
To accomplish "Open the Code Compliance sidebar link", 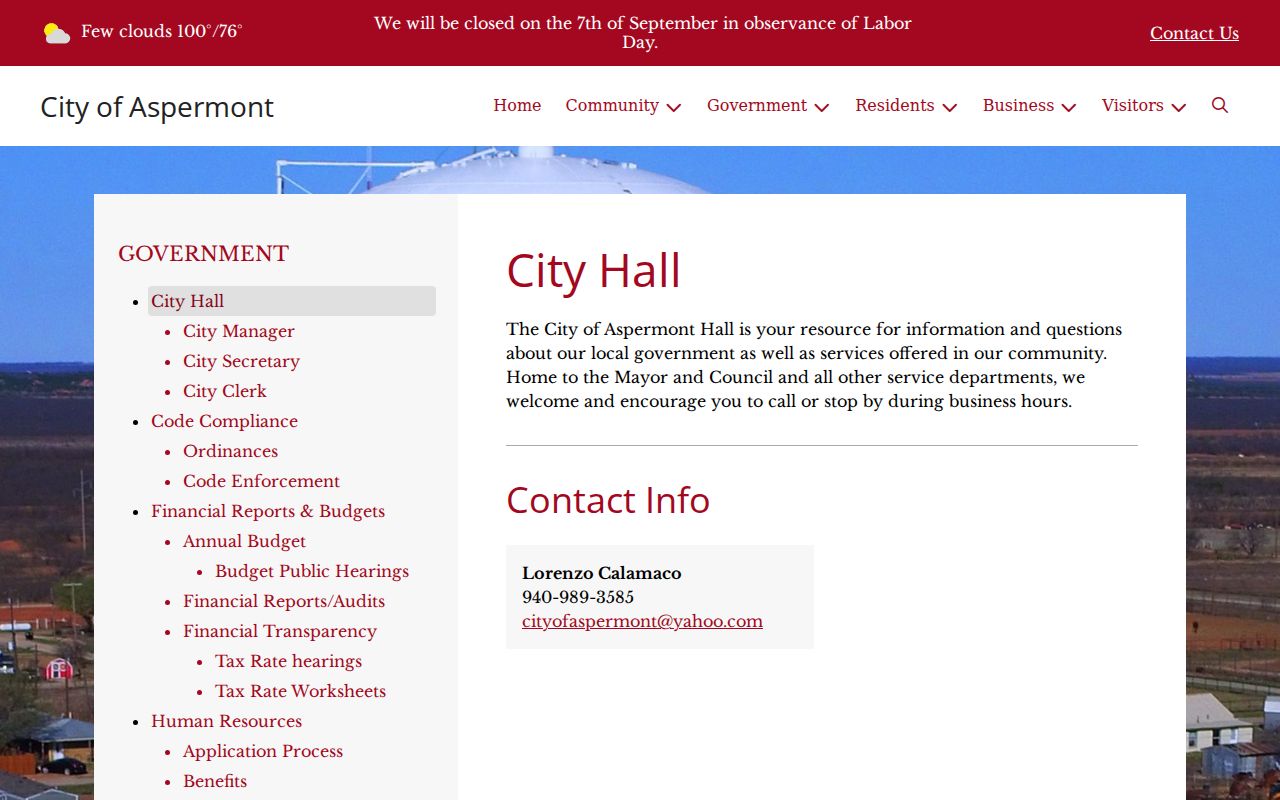I will [x=224, y=421].
